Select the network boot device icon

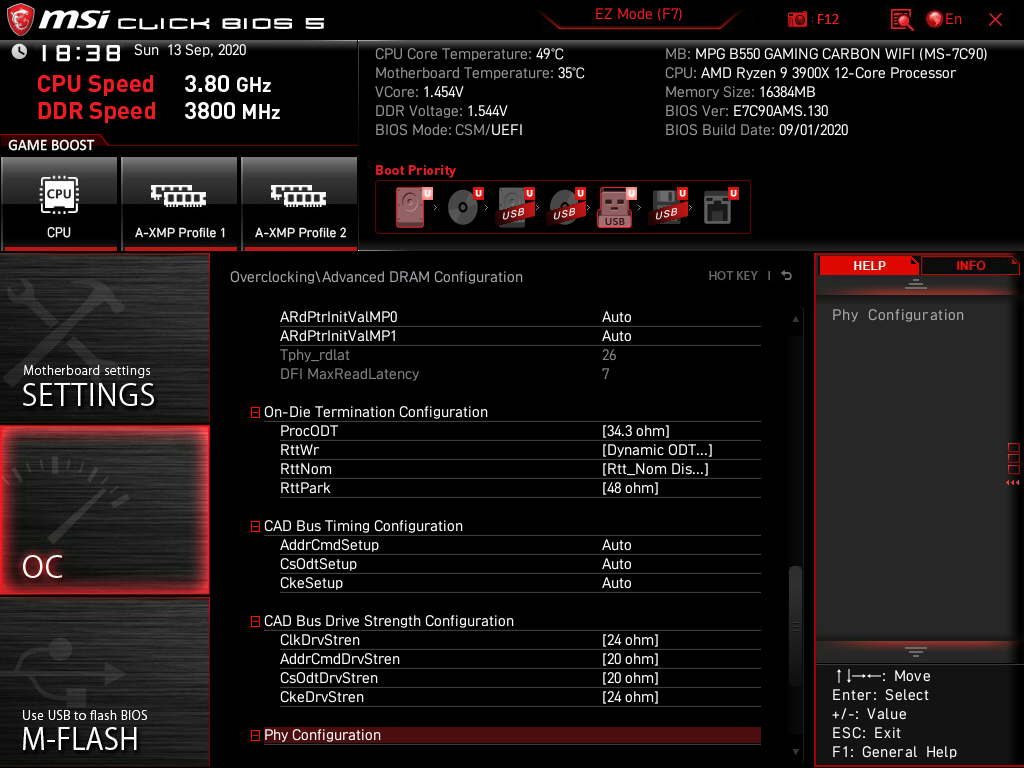point(719,207)
